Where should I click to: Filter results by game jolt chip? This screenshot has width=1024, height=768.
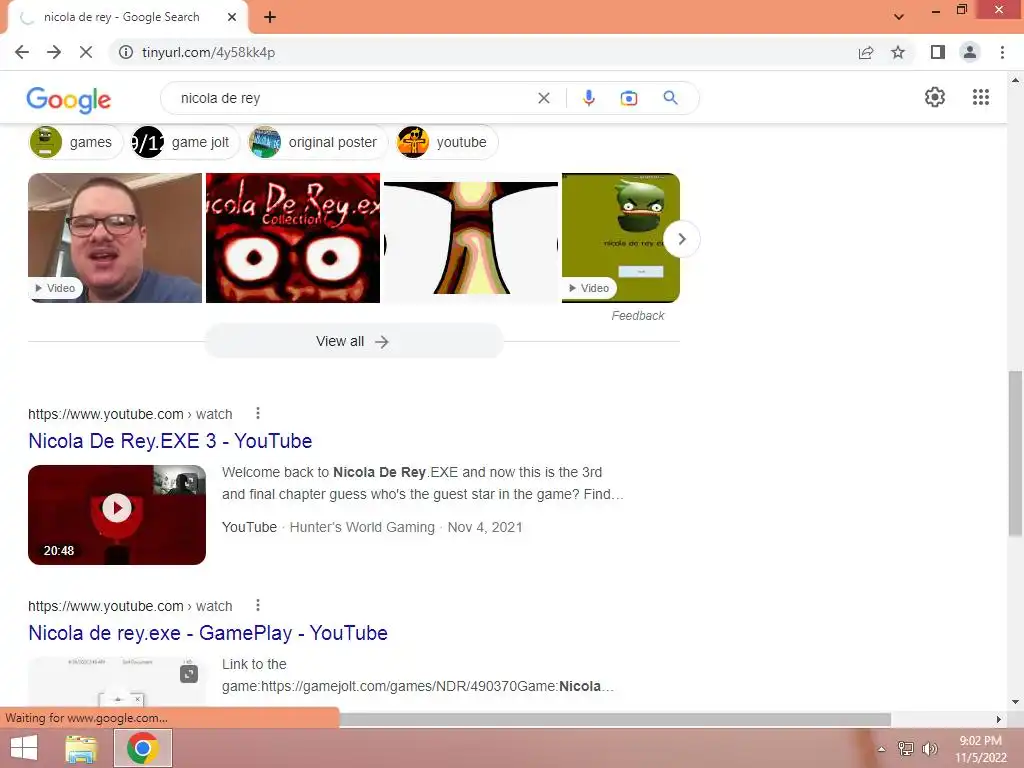point(185,142)
